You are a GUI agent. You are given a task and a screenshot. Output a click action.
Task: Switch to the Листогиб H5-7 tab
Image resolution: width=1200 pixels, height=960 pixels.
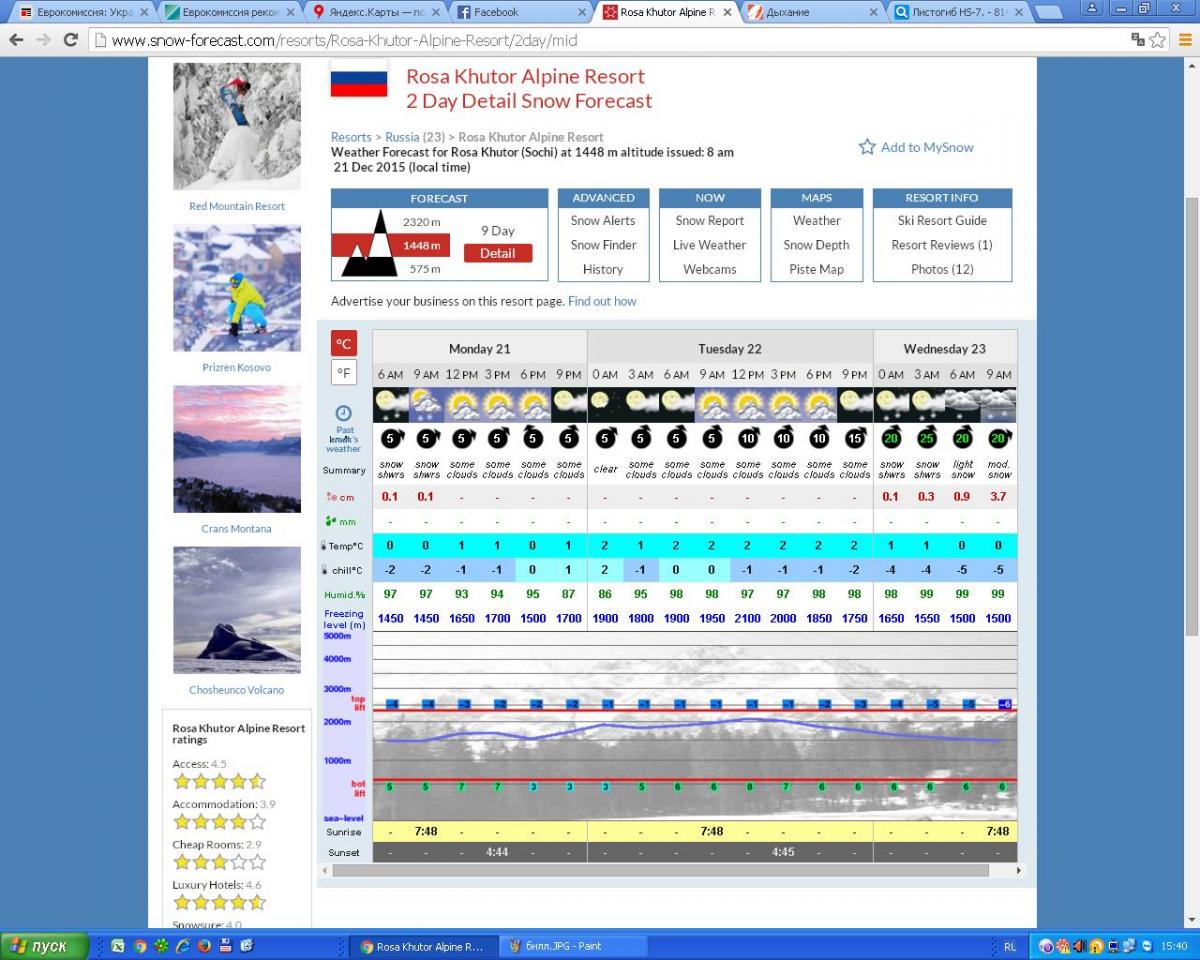[x=956, y=12]
